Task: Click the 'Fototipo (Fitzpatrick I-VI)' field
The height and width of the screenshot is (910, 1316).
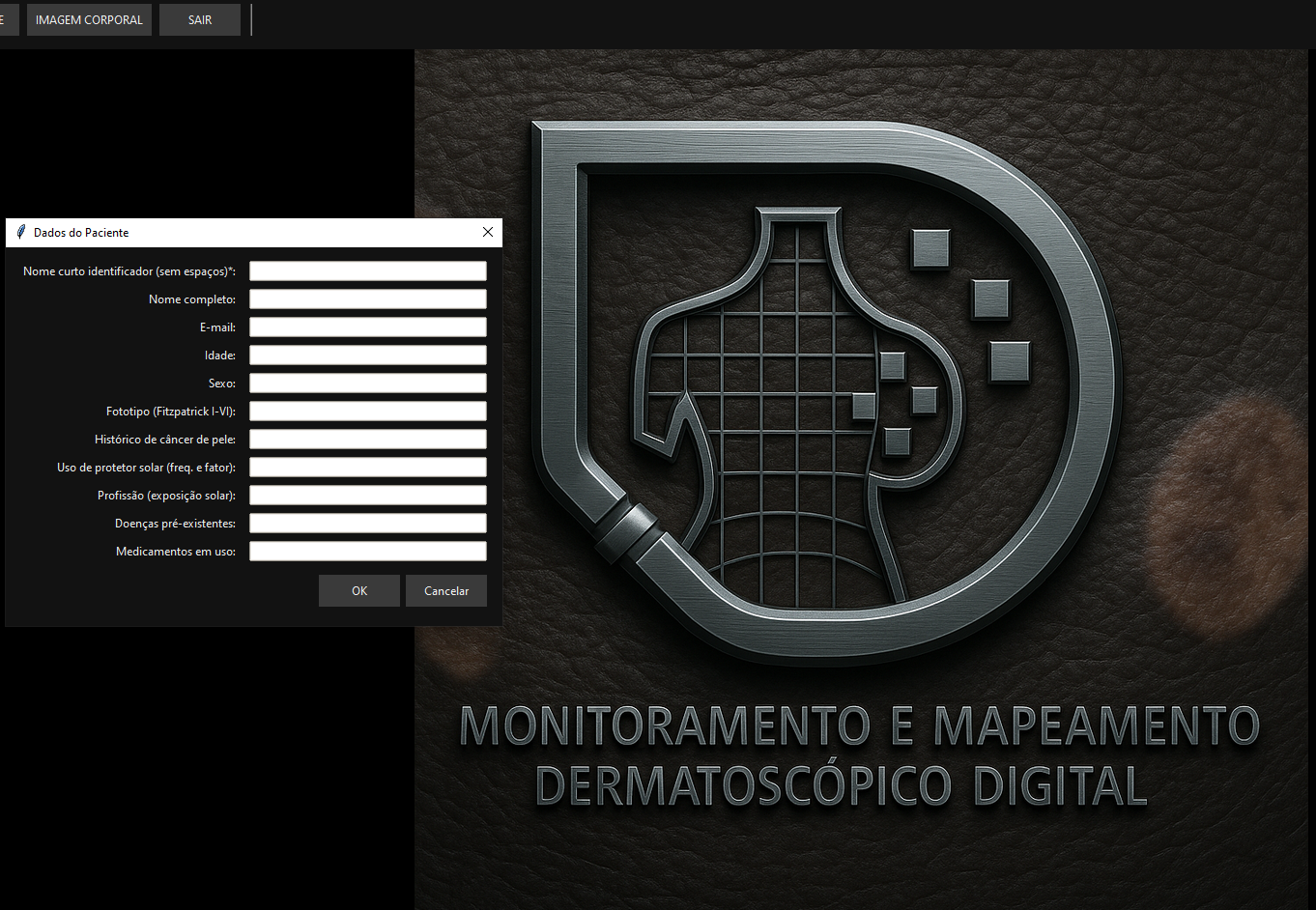Action: coord(367,411)
